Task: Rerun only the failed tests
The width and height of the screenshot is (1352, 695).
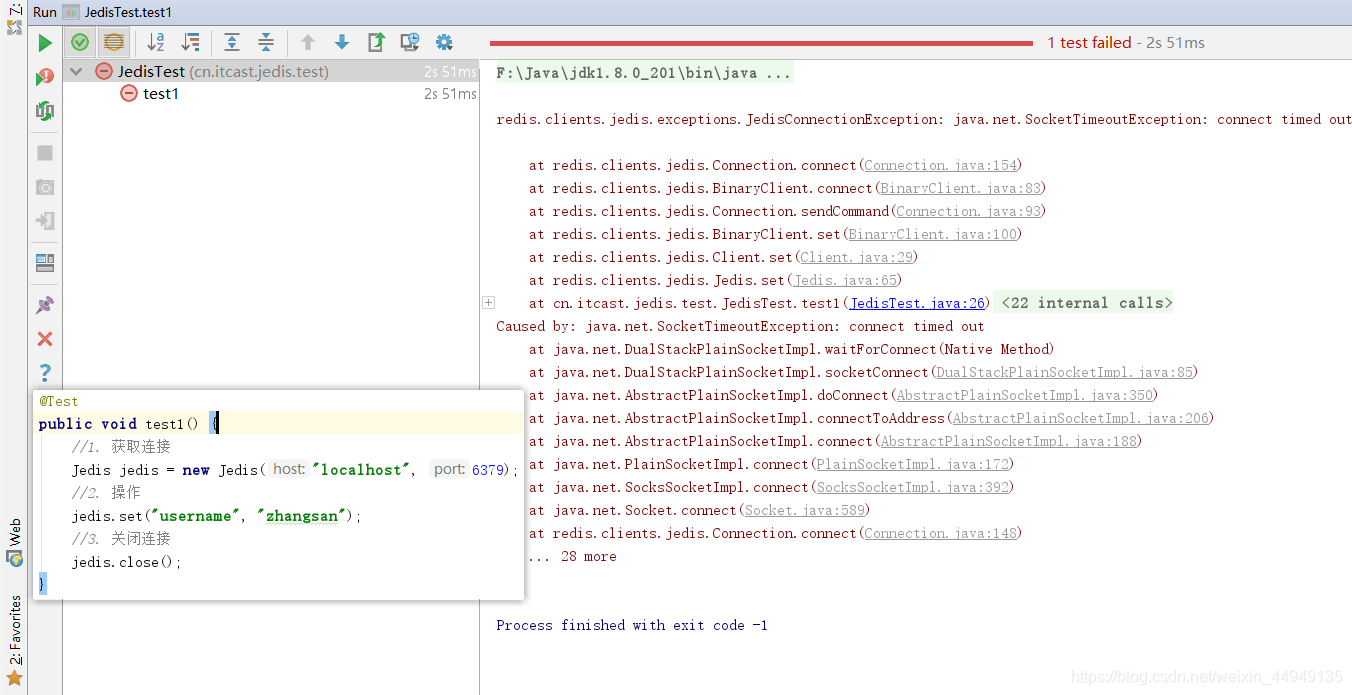Action: tap(44, 76)
